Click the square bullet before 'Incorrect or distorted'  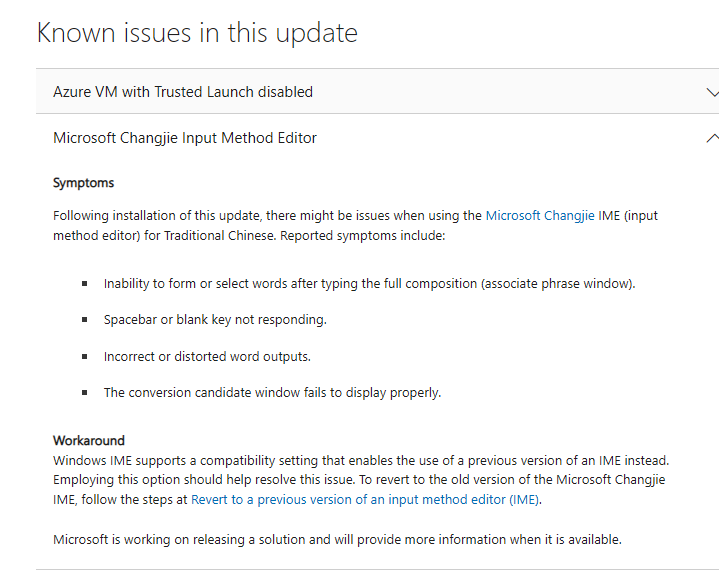point(84,356)
